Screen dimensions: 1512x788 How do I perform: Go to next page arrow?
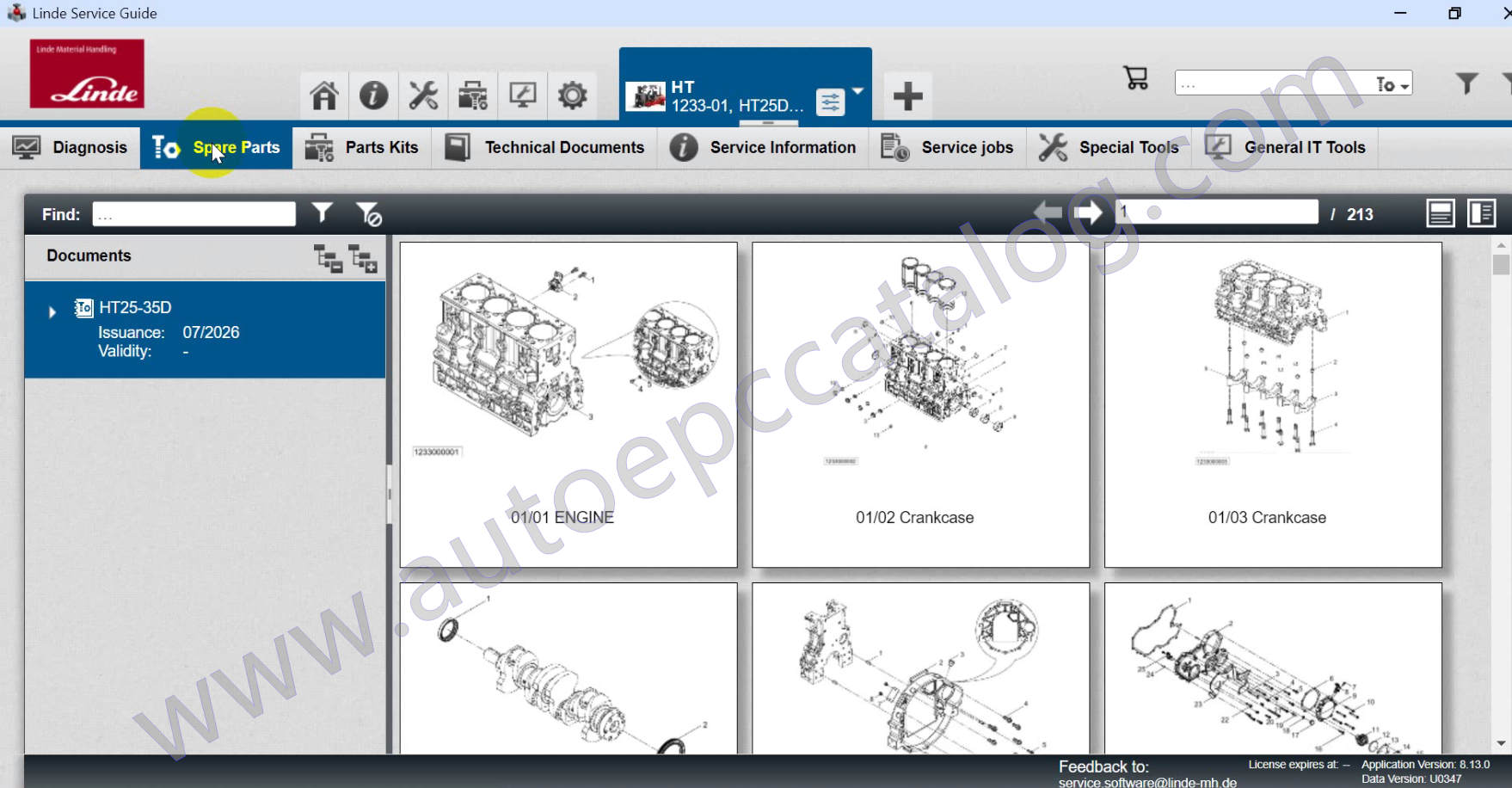(x=1089, y=212)
